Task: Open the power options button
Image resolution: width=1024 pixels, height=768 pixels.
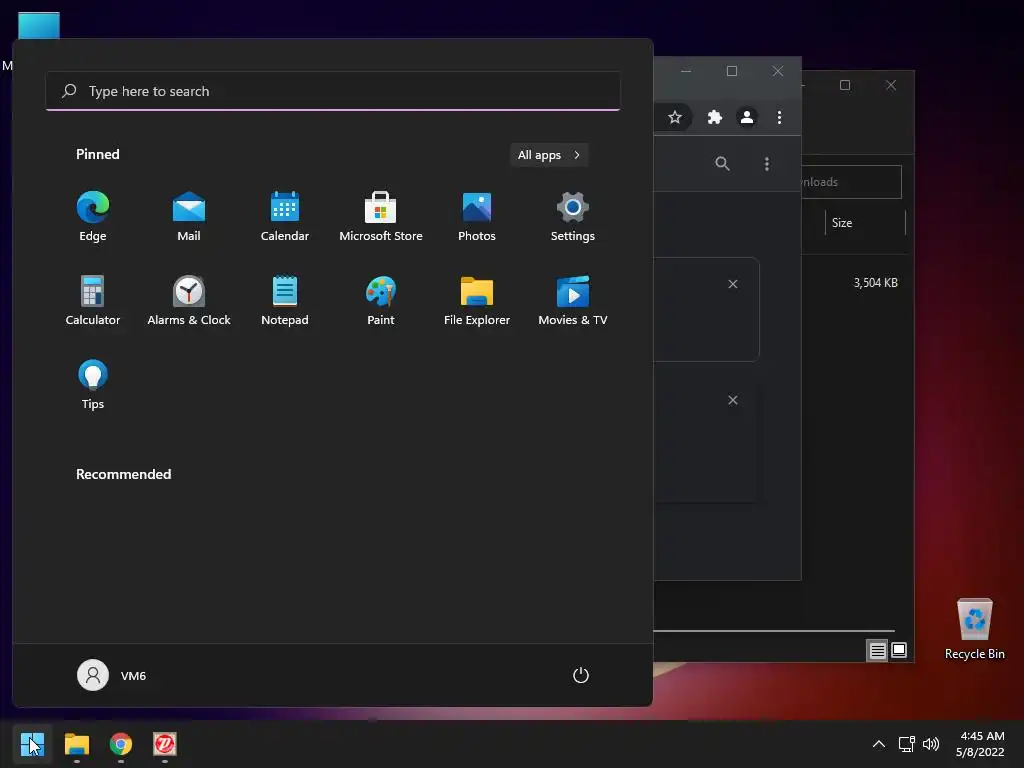Action: click(581, 675)
